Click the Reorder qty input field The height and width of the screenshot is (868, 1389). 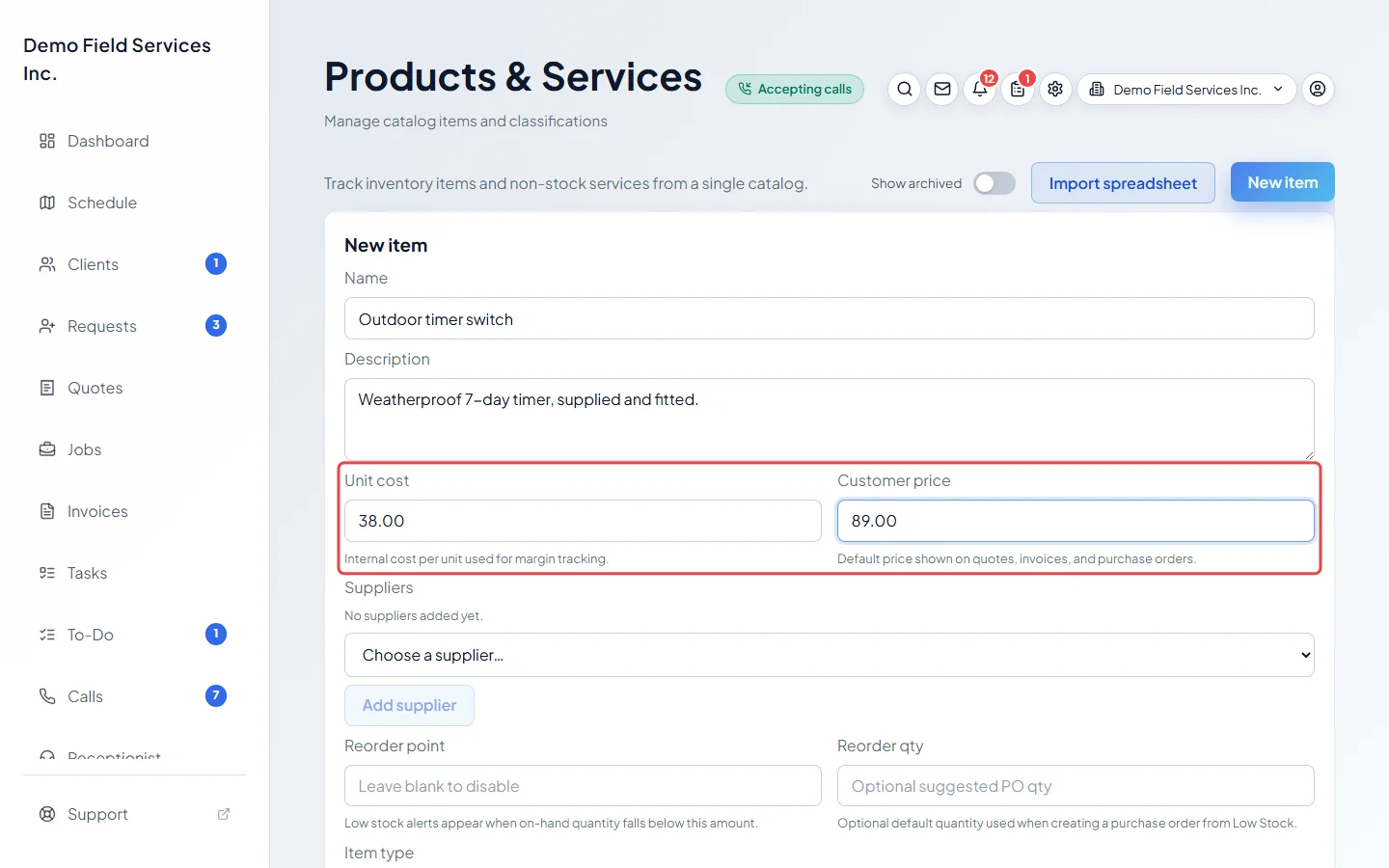click(x=1076, y=786)
